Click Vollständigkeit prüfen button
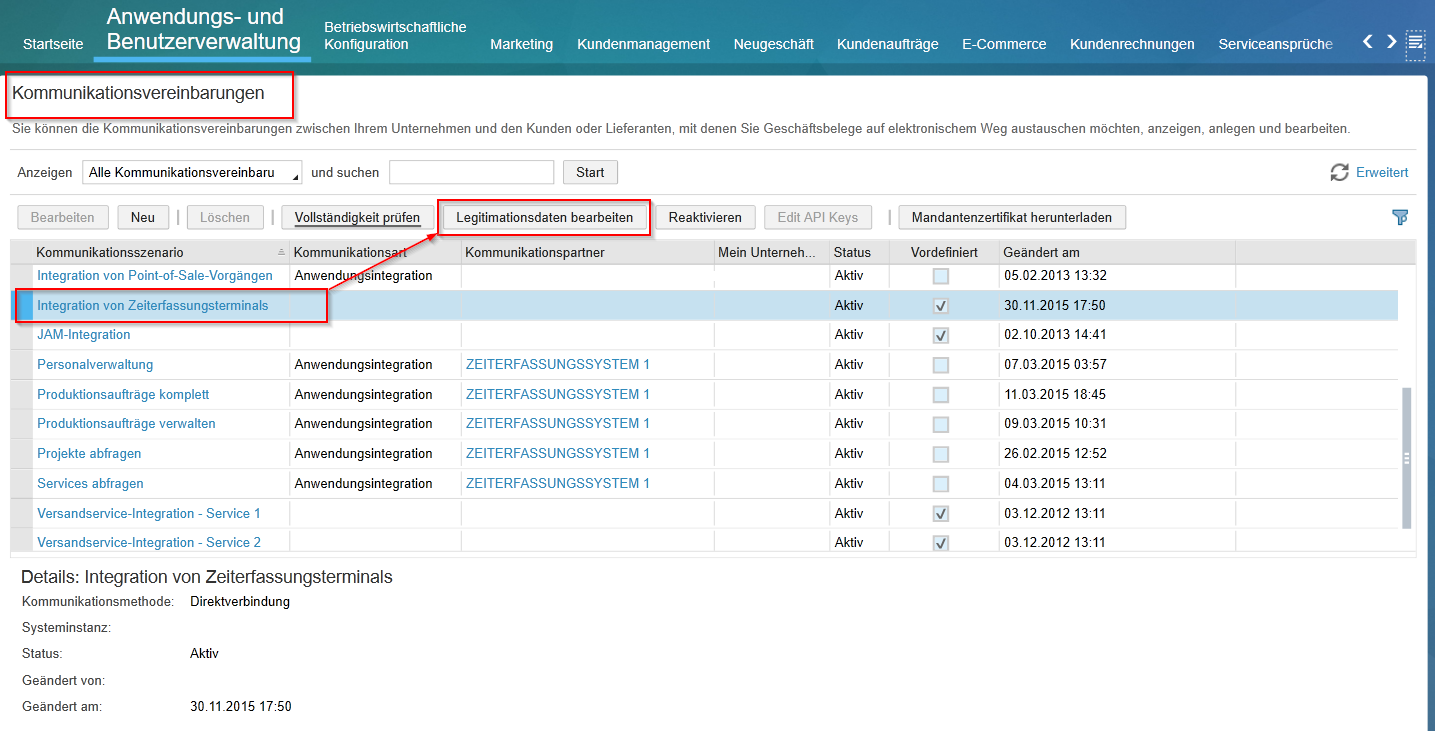 [x=357, y=217]
